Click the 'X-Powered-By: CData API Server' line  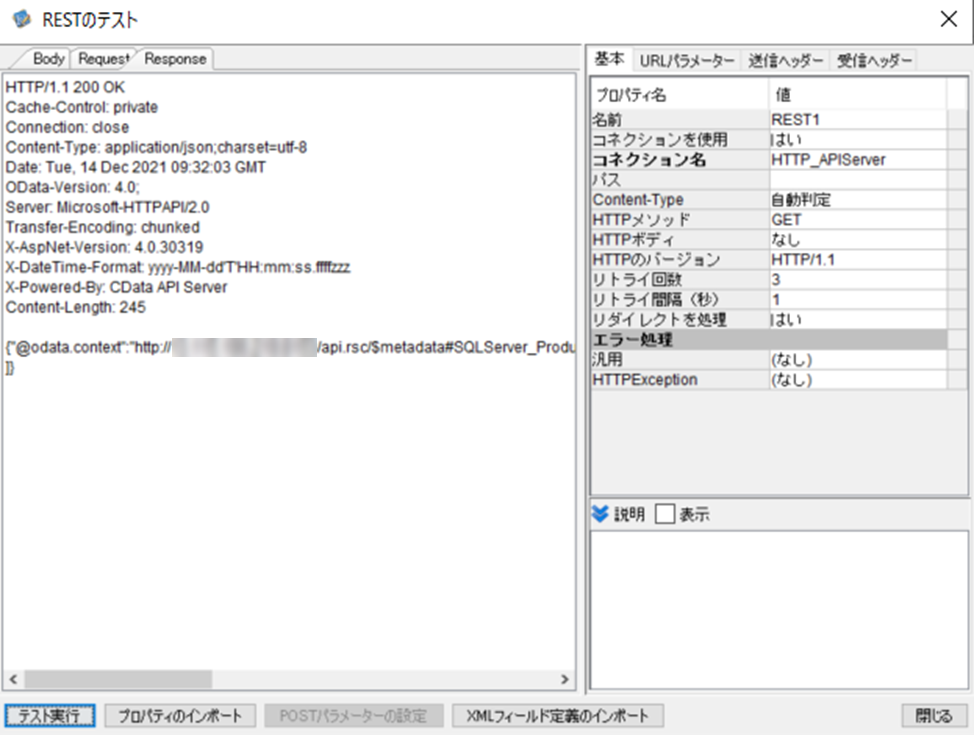pos(116,287)
